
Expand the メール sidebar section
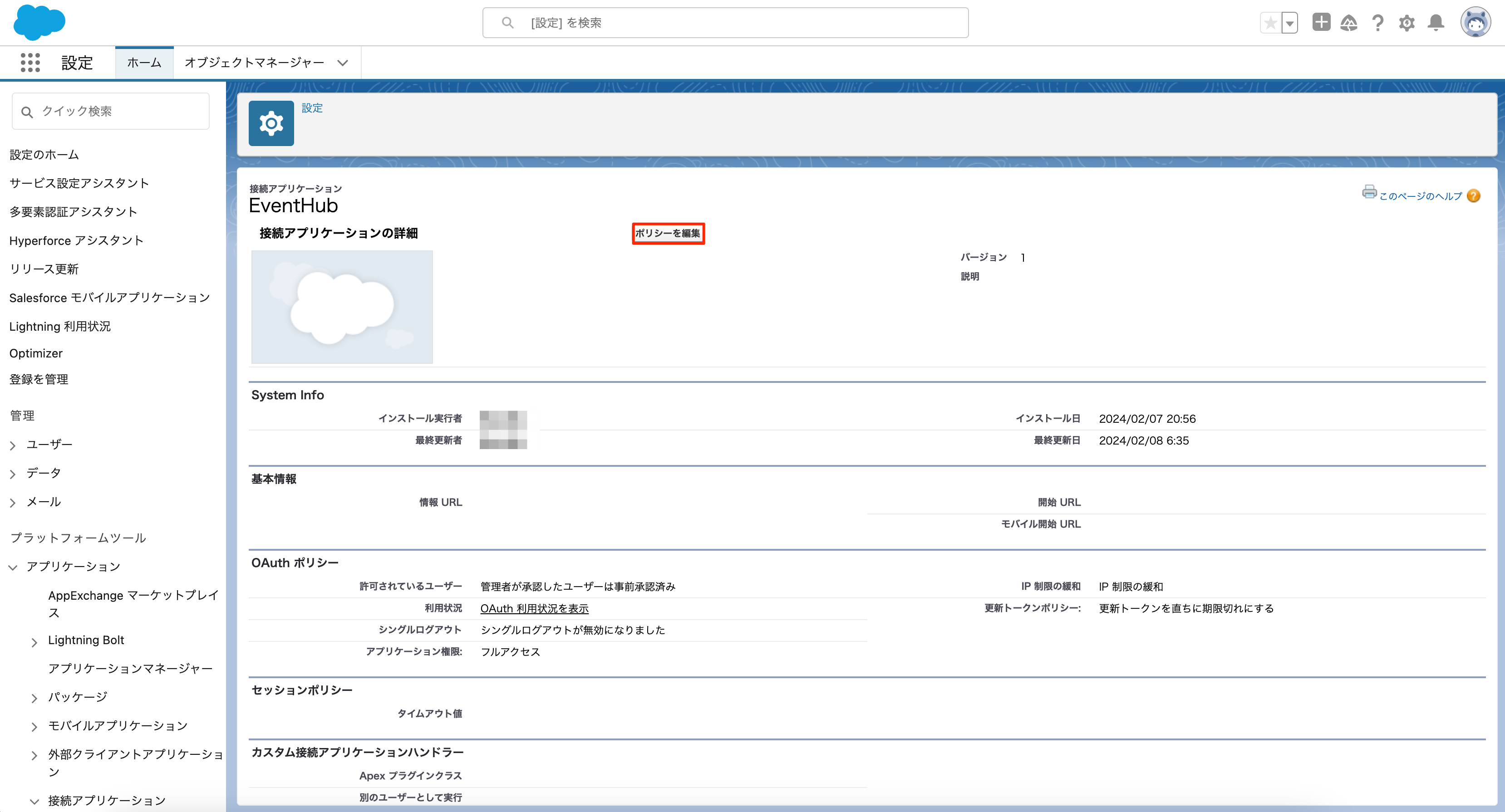click(13, 503)
